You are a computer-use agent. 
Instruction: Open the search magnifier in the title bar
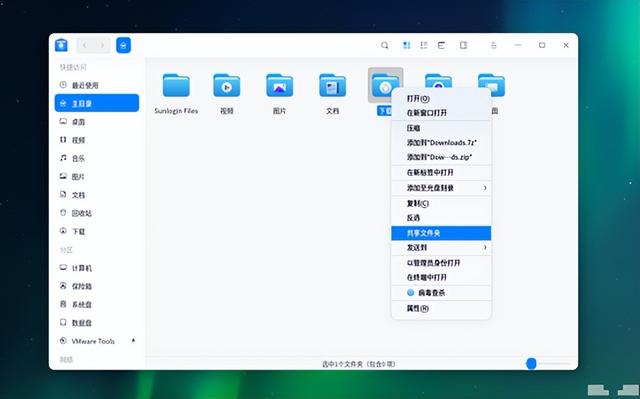click(384, 45)
